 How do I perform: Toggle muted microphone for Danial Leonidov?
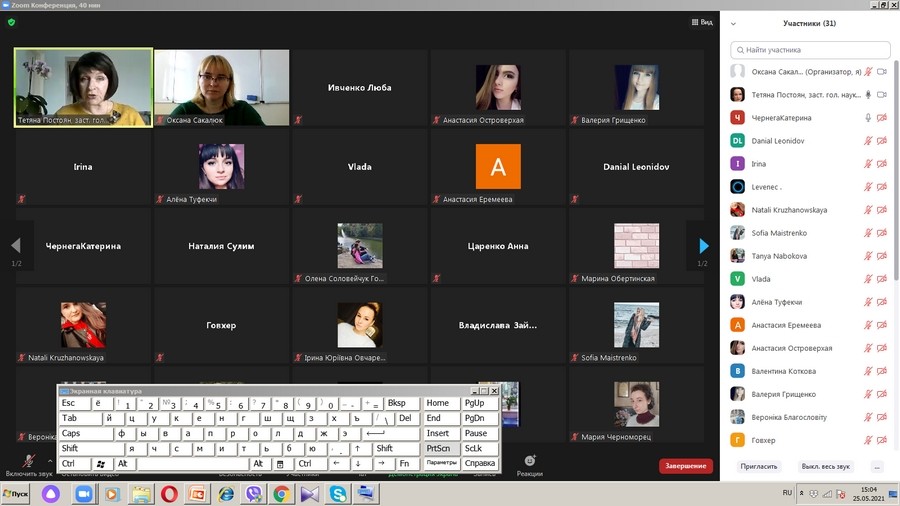pyautogui.click(x=867, y=141)
